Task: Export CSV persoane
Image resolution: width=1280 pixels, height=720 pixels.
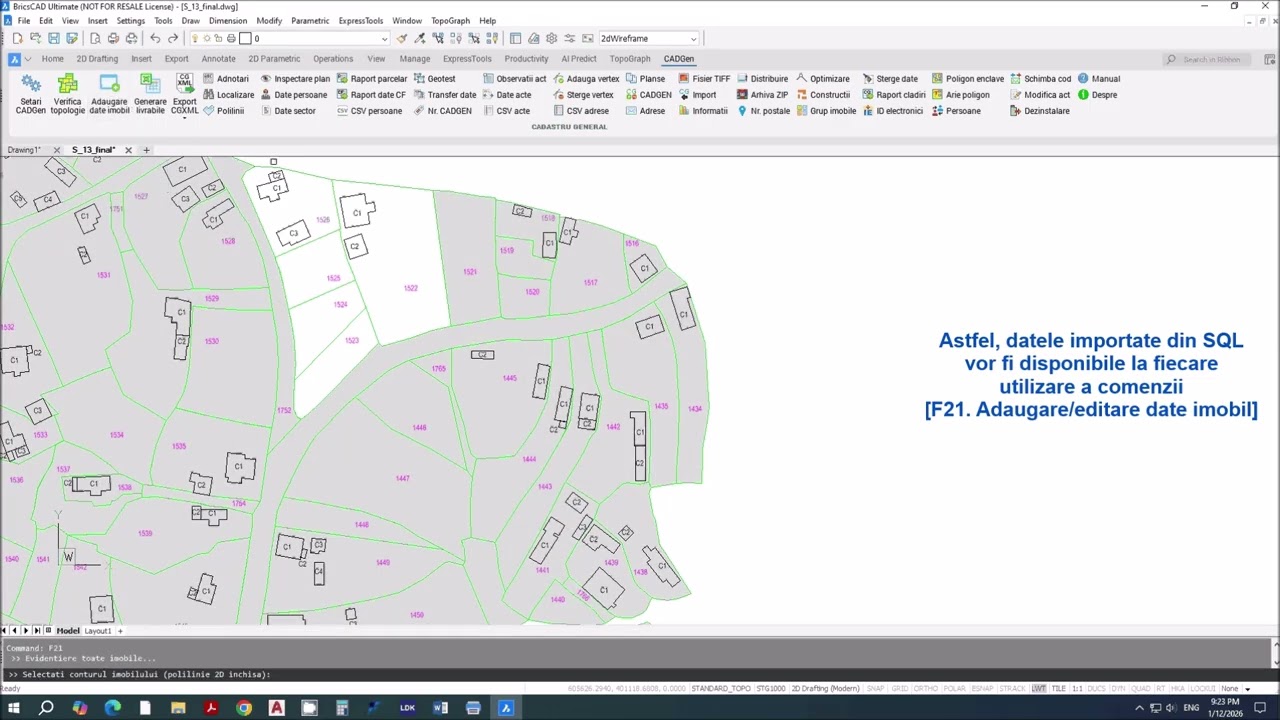Action: click(x=369, y=111)
